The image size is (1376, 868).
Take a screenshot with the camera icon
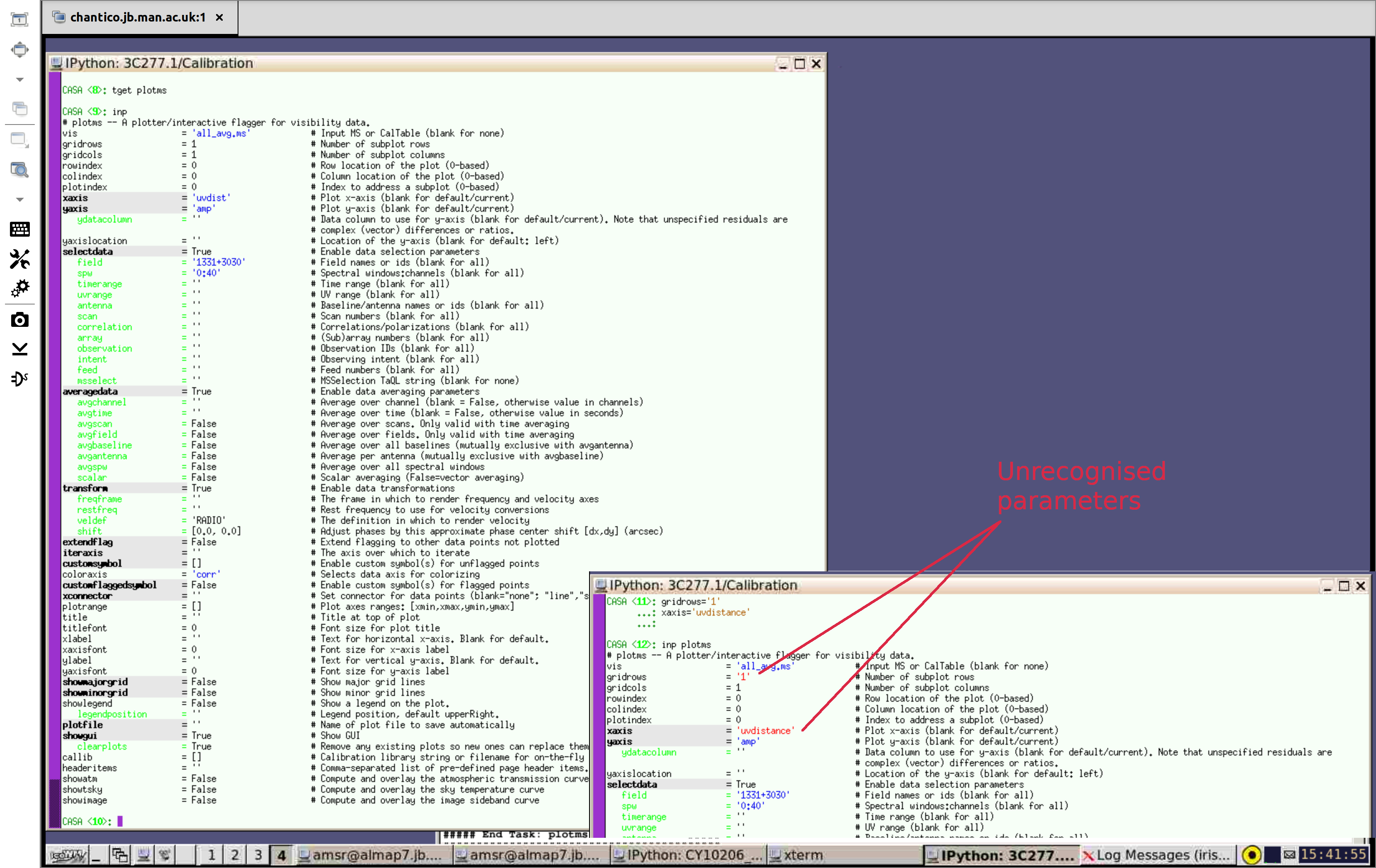19,320
